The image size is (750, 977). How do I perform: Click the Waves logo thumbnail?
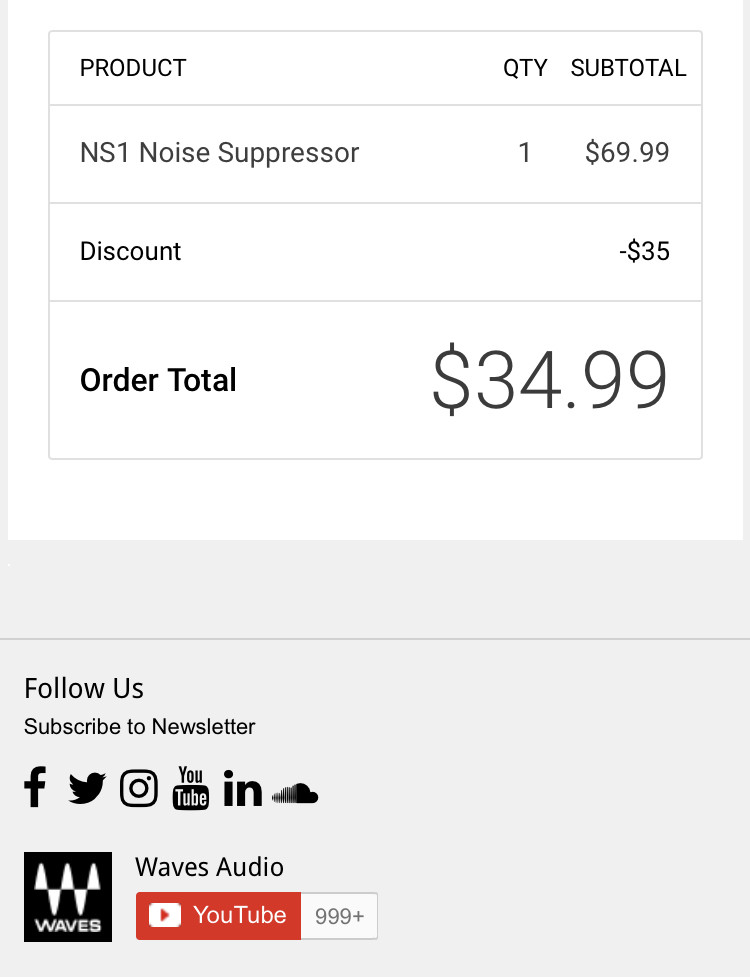[68, 897]
